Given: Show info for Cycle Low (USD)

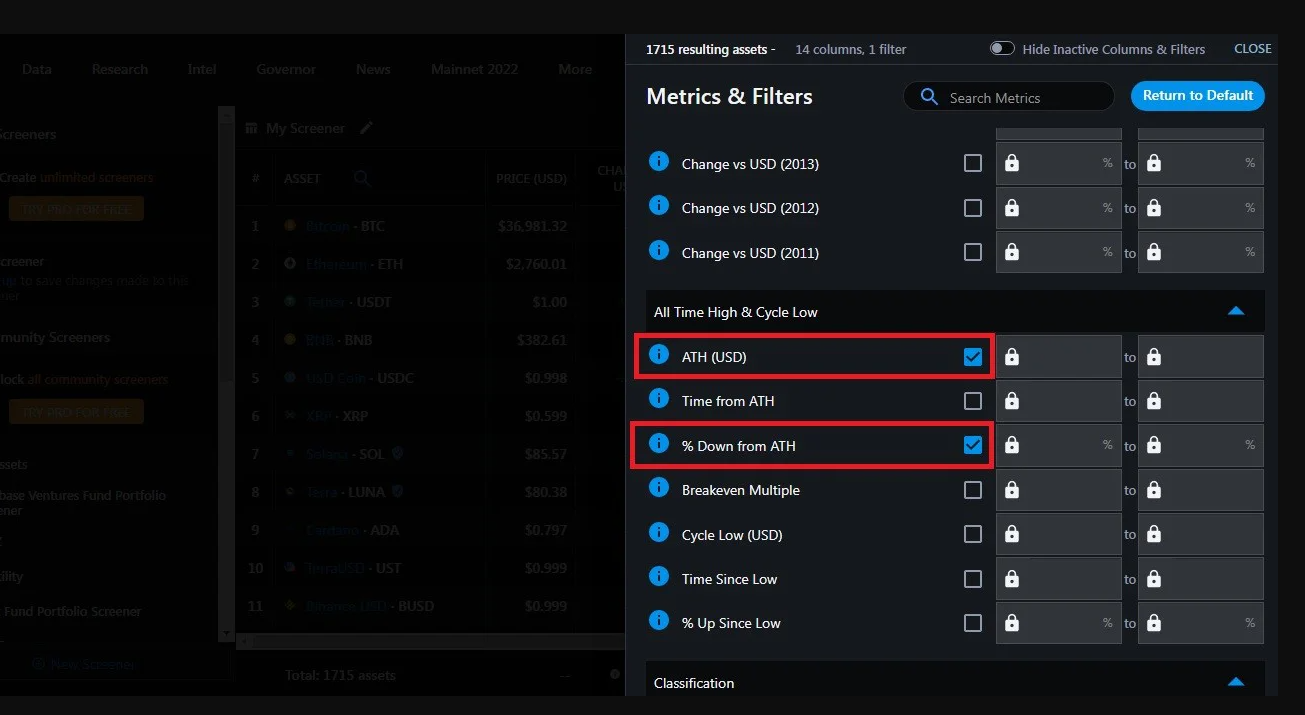Looking at the screenshot, I should pyautogui.click(x=658, y=533).
